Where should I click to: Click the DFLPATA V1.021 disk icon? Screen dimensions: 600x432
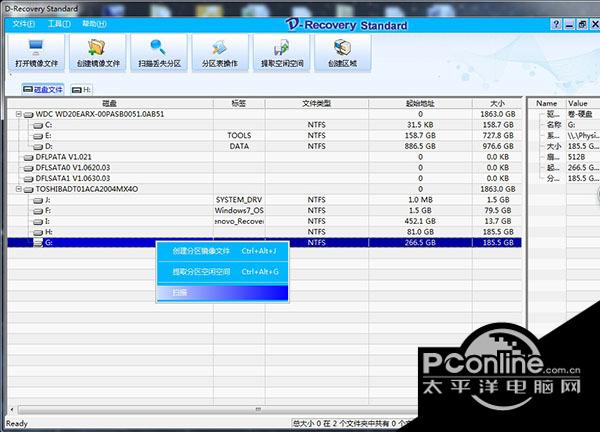(x=28, y=157)
